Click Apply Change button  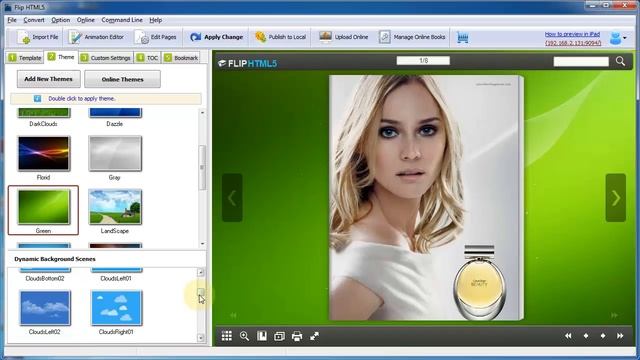(x=216, y=37)
